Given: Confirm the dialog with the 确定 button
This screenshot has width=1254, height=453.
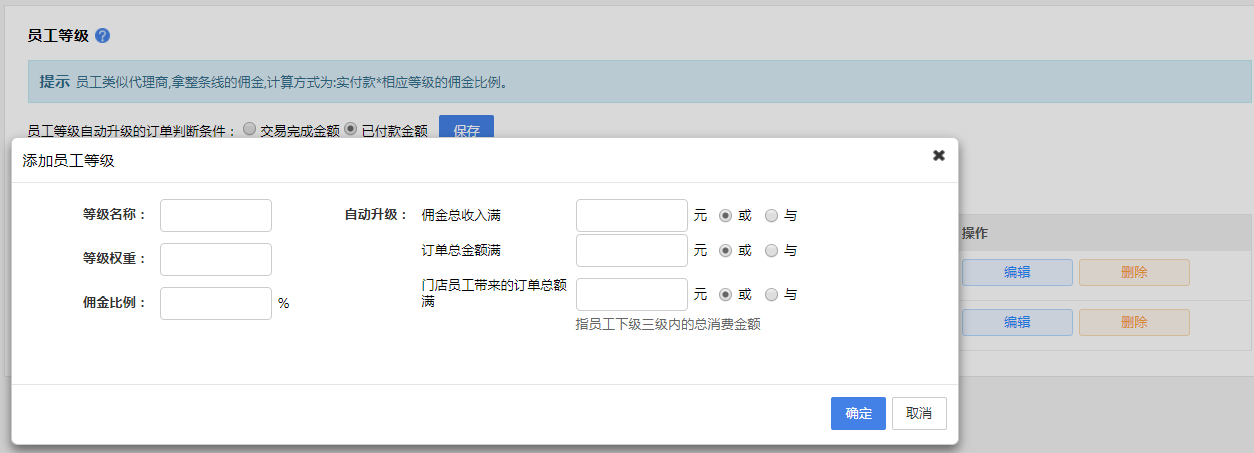Looking at the screenshot, I should pyautogui.click(x=858, y=413).
